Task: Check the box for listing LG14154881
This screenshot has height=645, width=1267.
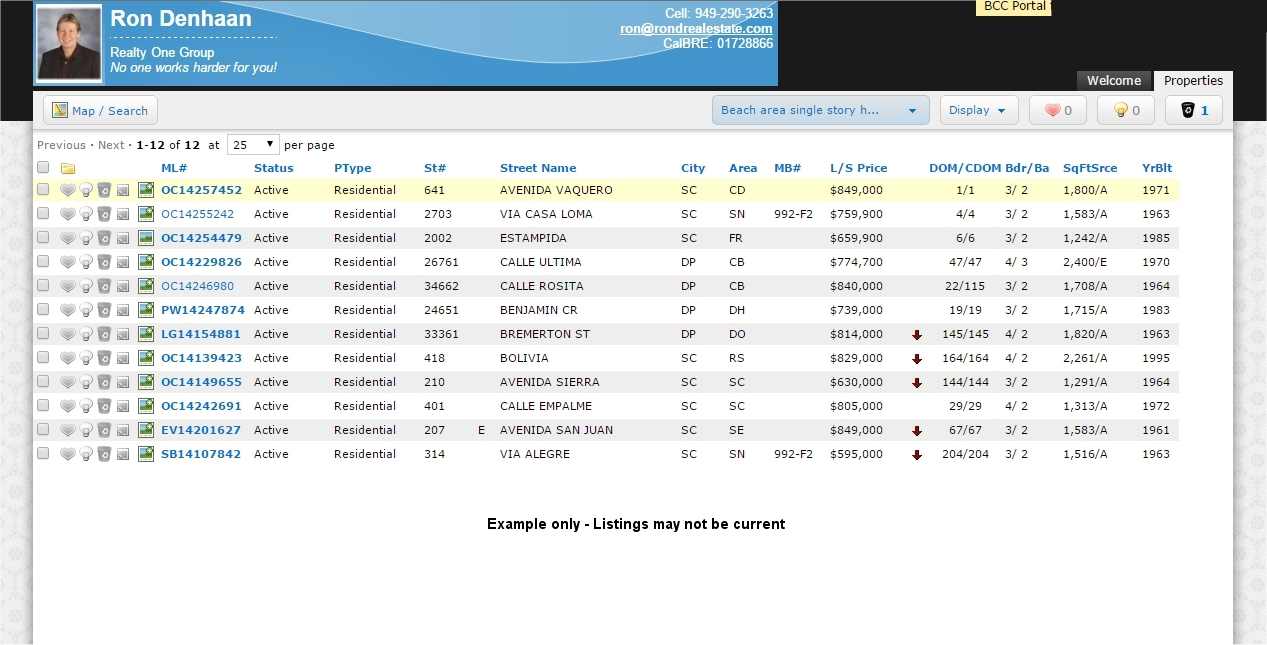Action: tap(43, 333)
